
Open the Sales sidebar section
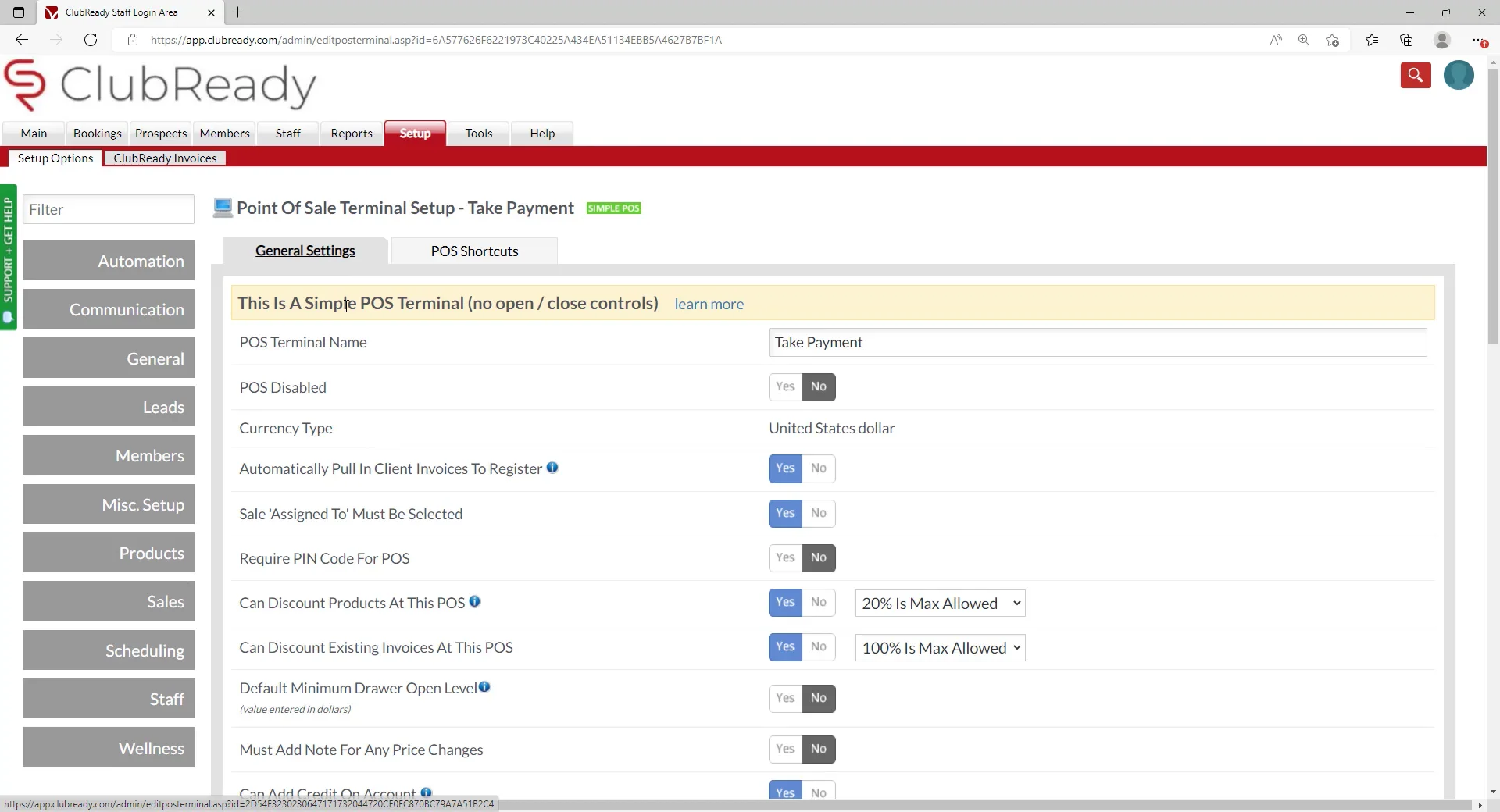(x=109, y=601)
